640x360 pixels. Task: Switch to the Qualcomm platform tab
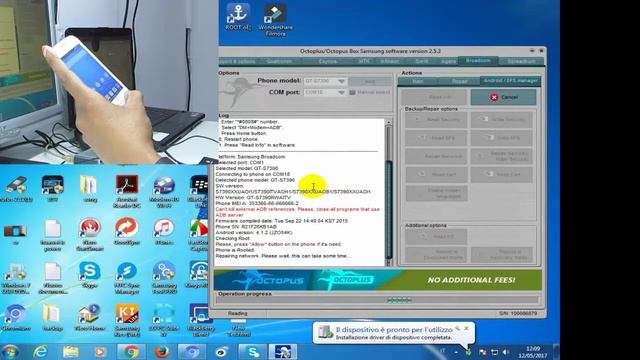[279, 61]
